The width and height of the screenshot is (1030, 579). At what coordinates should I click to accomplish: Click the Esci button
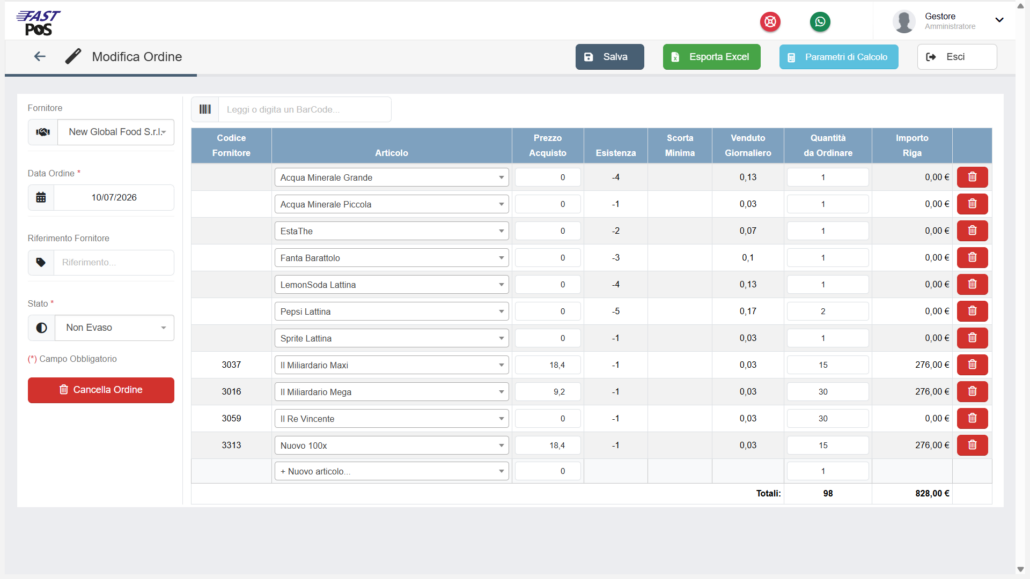956,57
